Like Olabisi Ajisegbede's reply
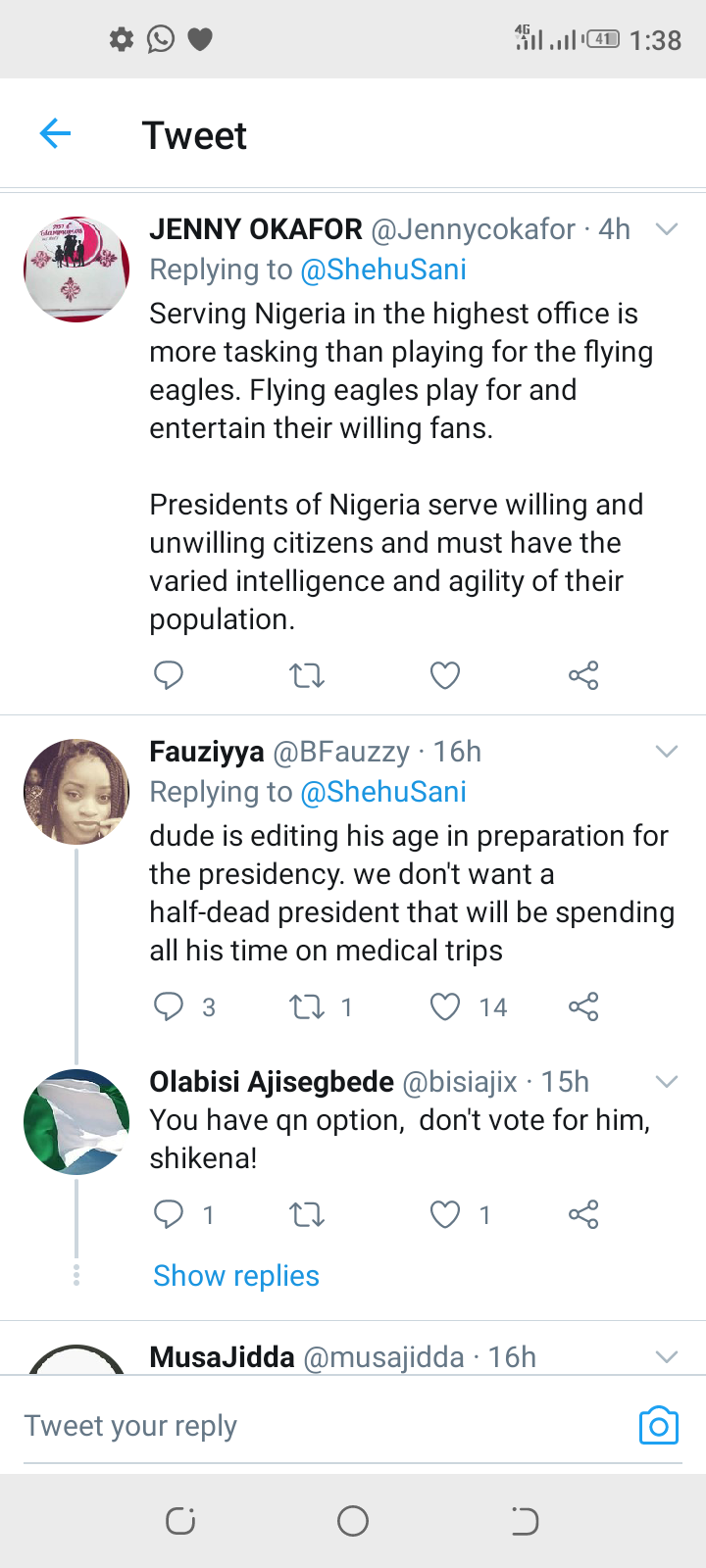The height and width of the screenshot is (1568, 706). (x=445, y=1215)
